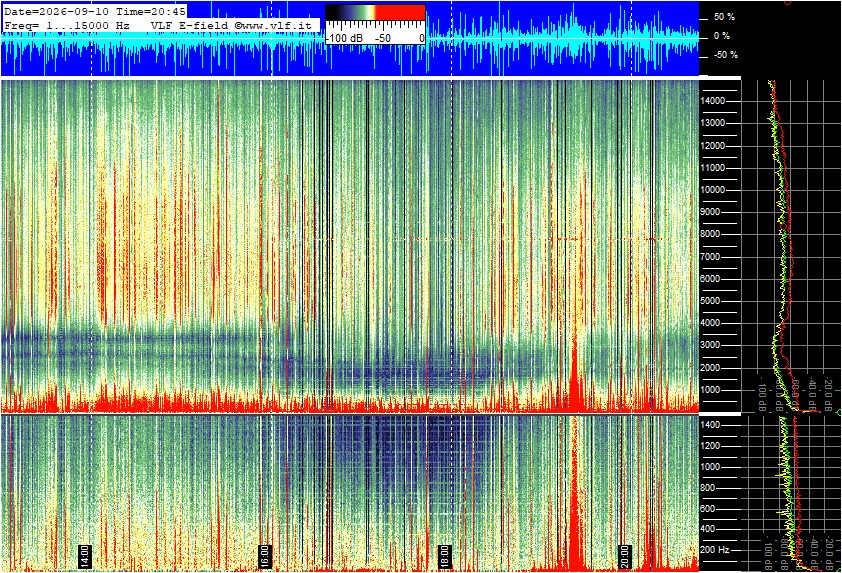Viewport: 842px width, 573px height.
Task: Click the 600 label on lower scale
Action: (x=707, y=509)
